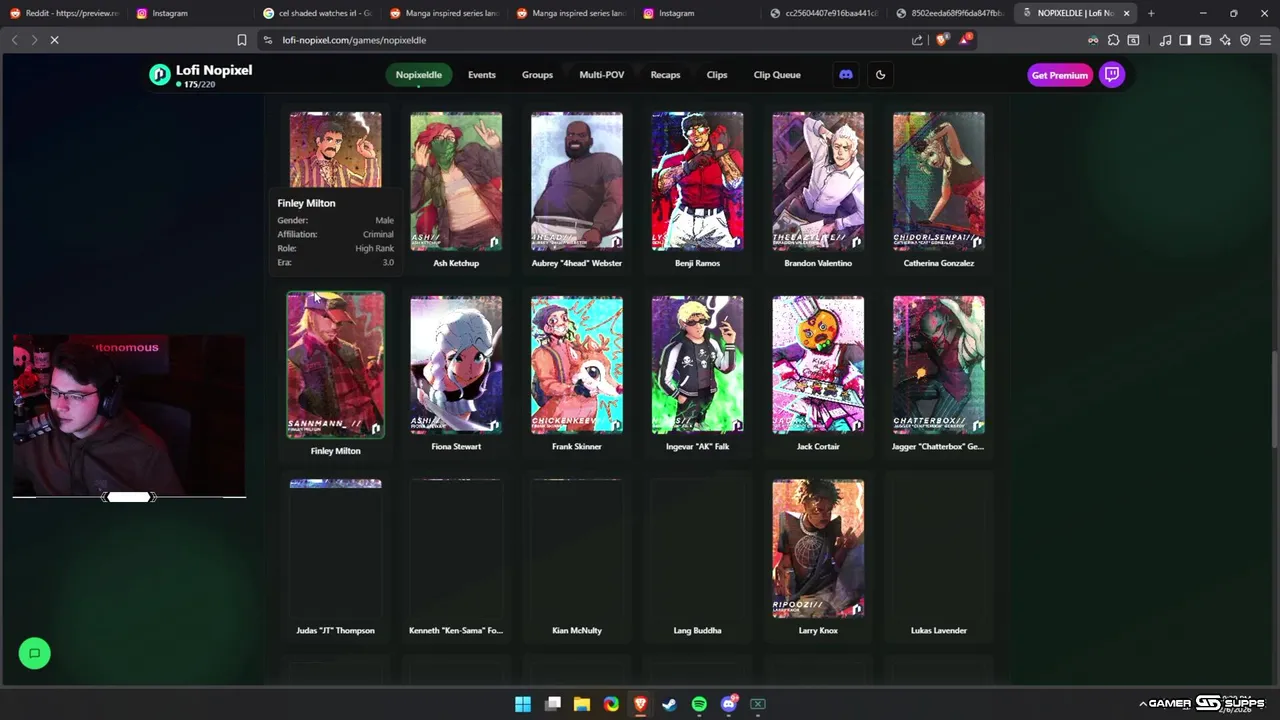Screen dimensions: 1280x720
Task: Open Task View on taskbar
Action: tap(553, 704)
